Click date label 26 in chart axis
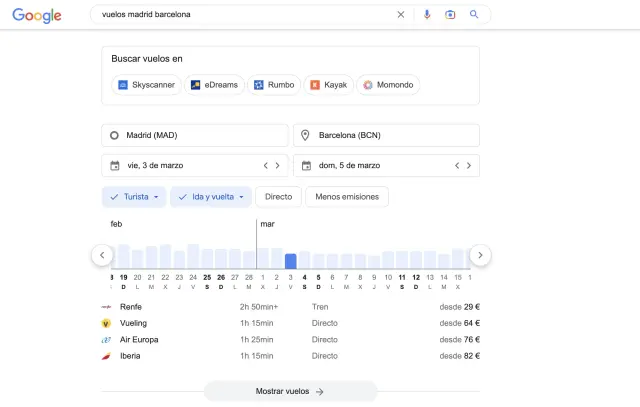640x407 pixels. [221, 278]
